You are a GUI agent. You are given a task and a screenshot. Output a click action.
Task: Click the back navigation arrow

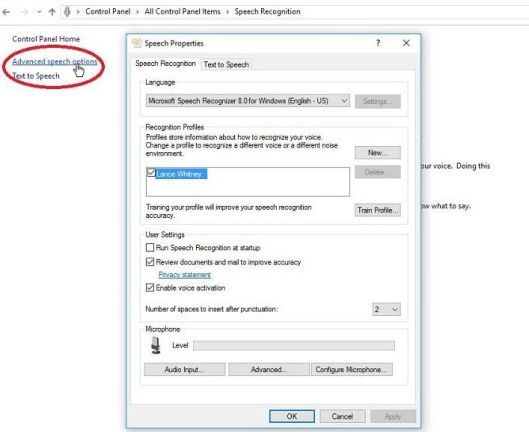(6, 12)
